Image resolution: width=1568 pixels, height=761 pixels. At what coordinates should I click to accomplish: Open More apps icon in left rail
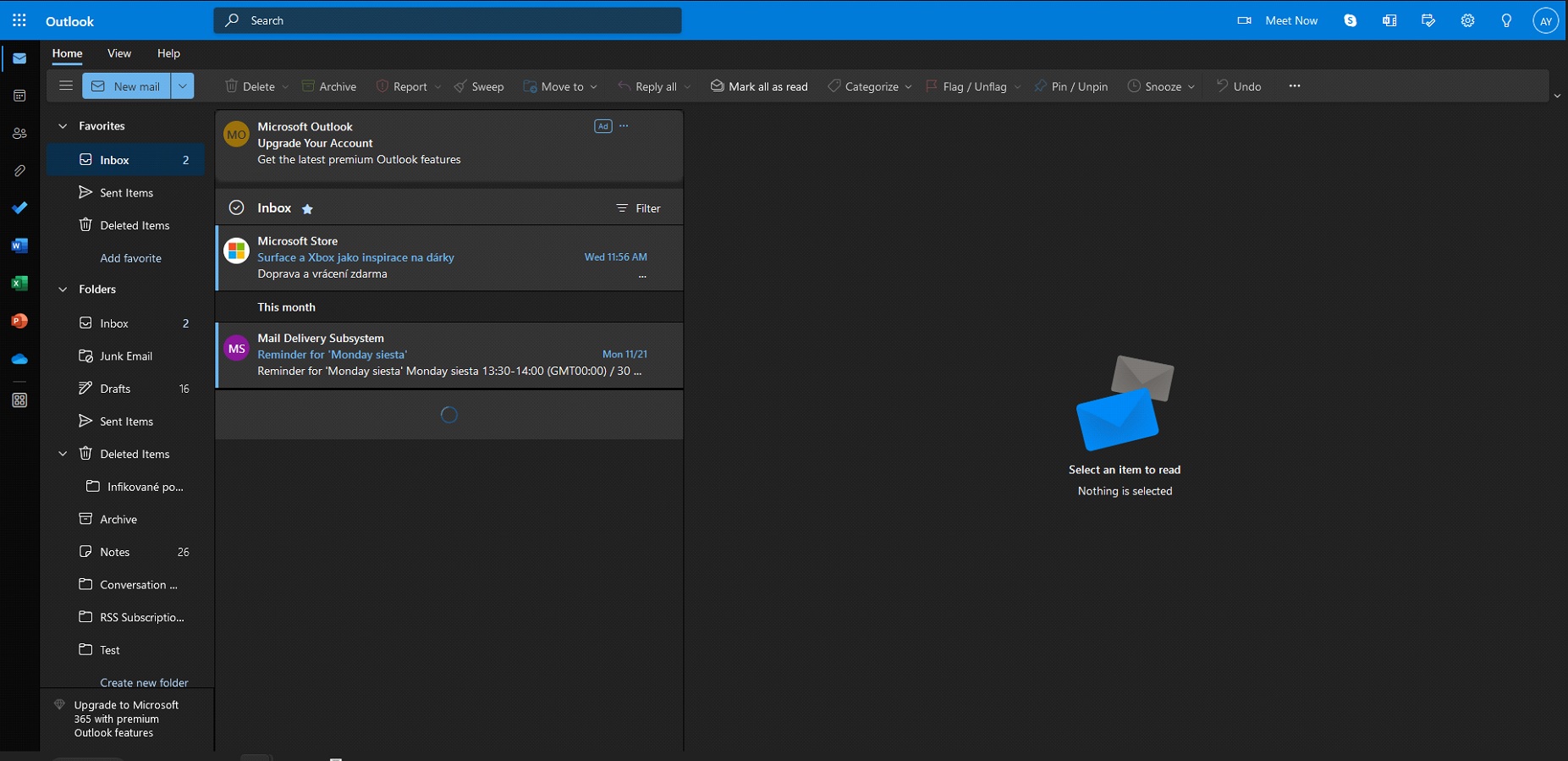click(19, 400)
